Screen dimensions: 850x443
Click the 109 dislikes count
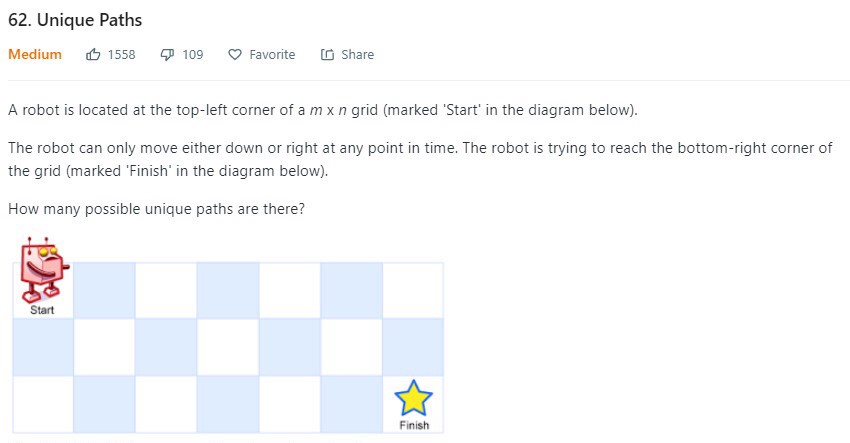click(x=192, y=54)
